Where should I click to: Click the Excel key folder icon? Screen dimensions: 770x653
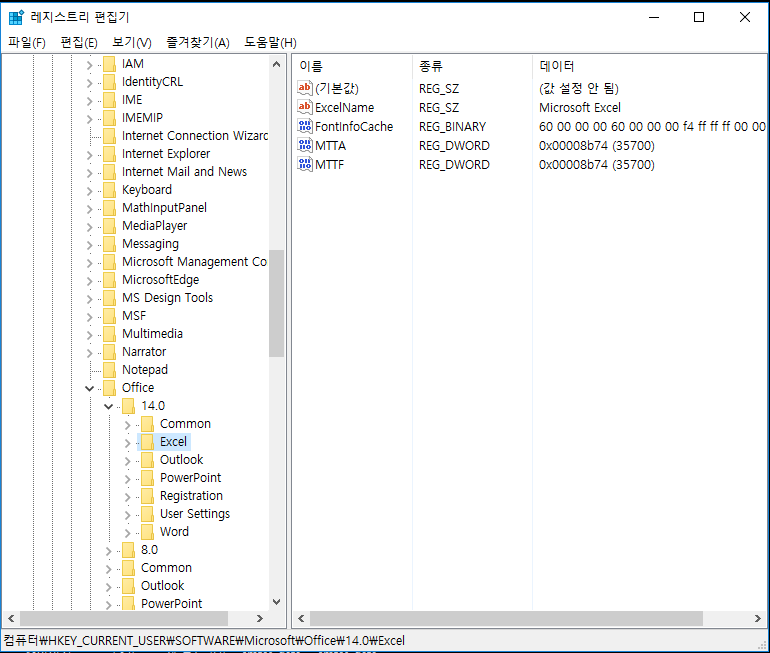147,442
